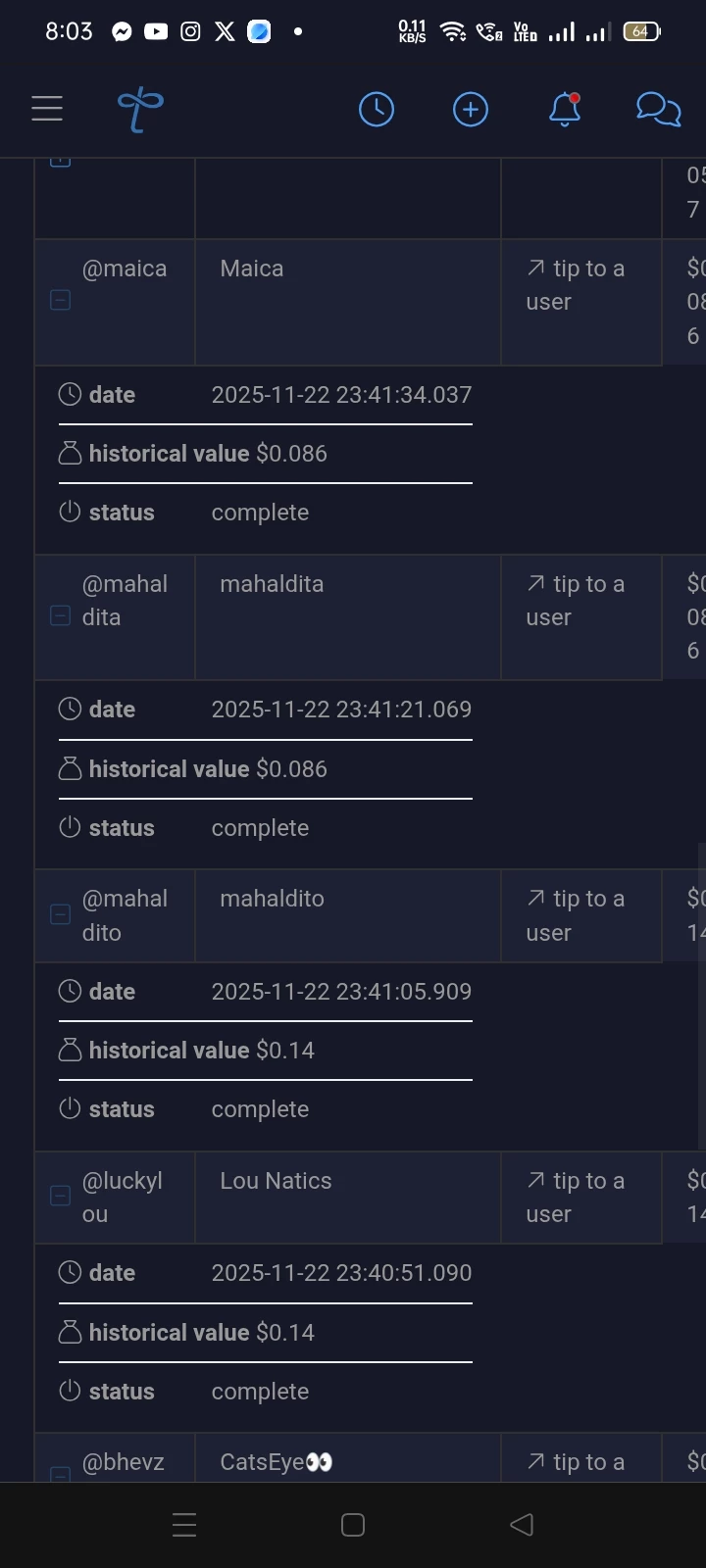The height and width of the screenshot is (1568, 706).
Task: Tap 'tip to a user' in mahaldita row
Action: pyautogui.click(x=576, y=601)
